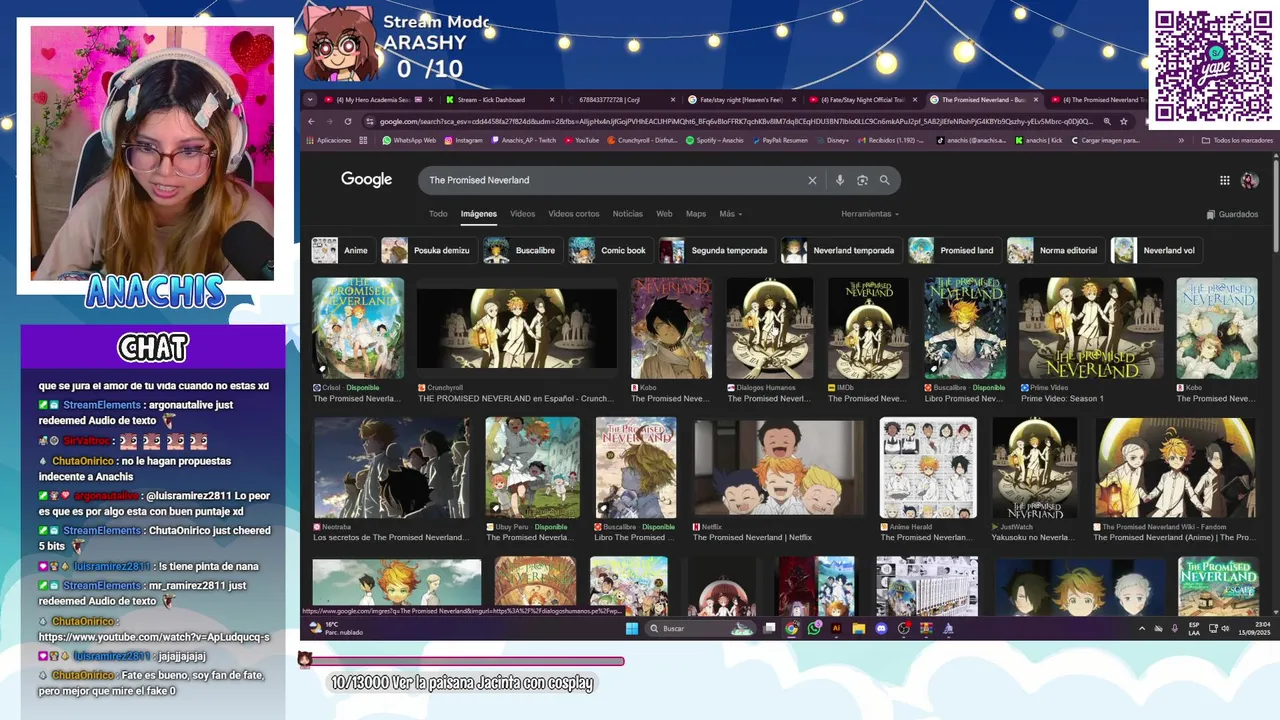1280x720 pixels.
Task: Open the Videos cortos tab
Action: (573, 214)
